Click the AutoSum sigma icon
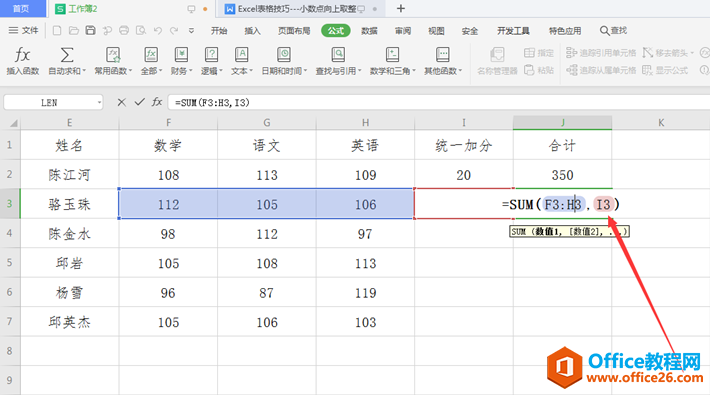 coord(67,55)
